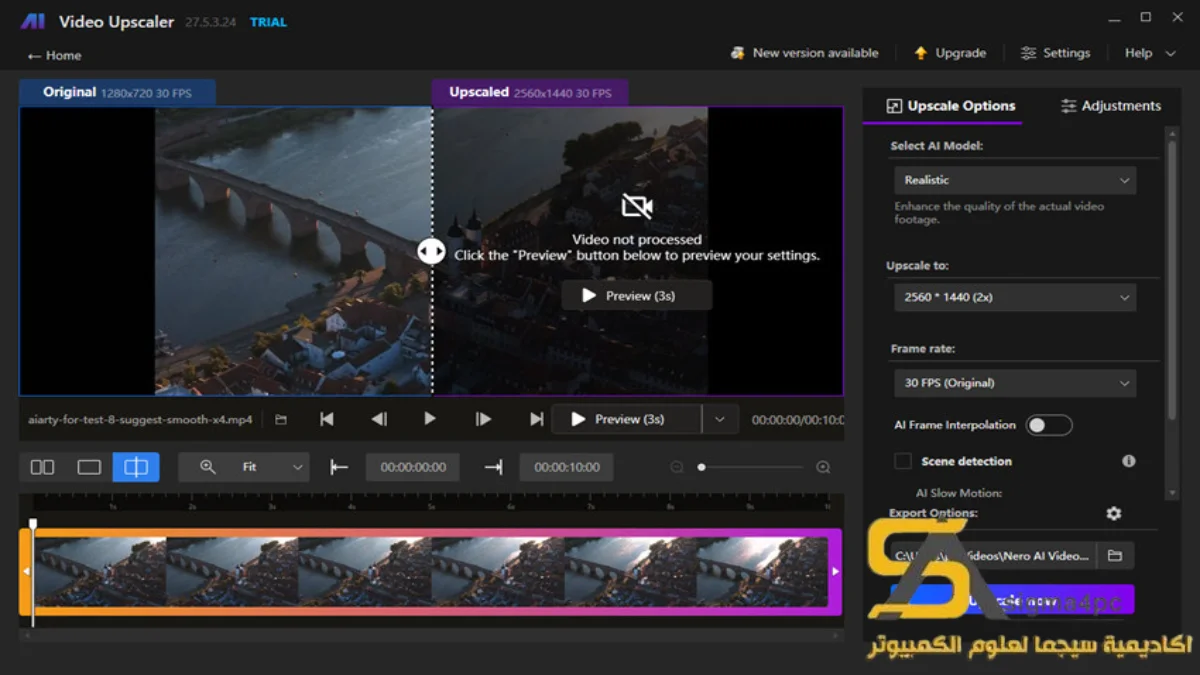Open the source file folder icon
The width and height of the screenshot is (1200, 675).
point(281,420)
